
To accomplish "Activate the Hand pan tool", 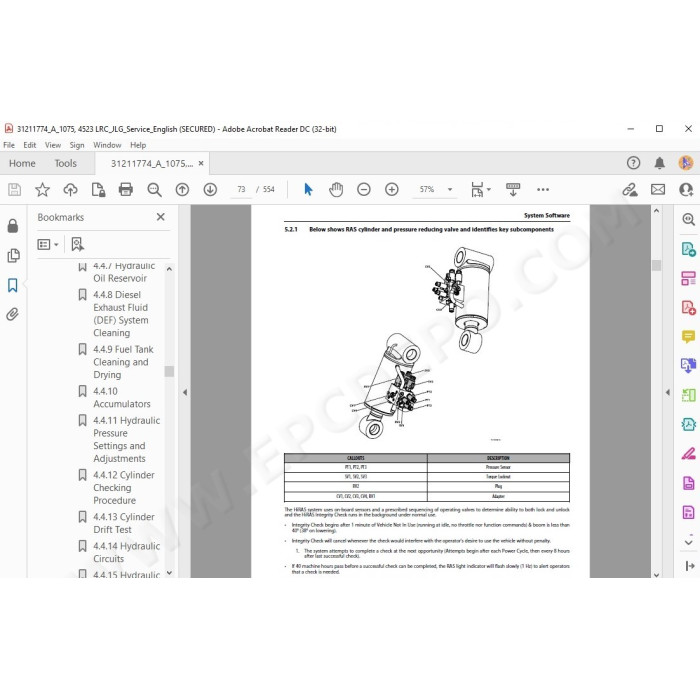I will 336,190.
